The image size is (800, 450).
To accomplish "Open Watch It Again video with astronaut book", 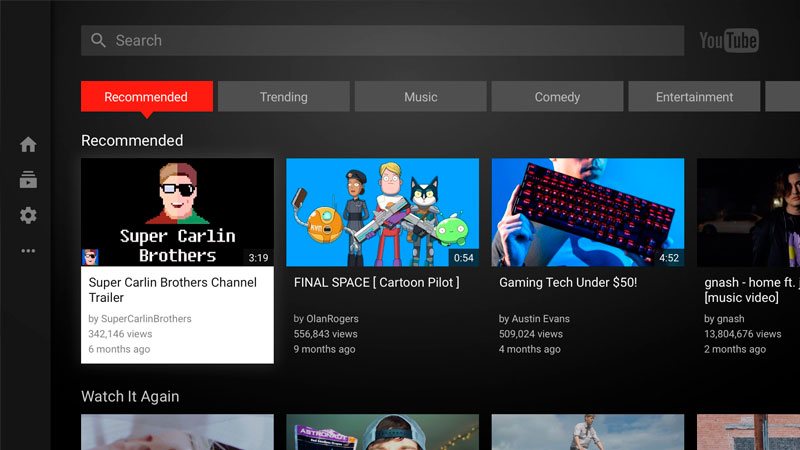I will click(382, 432).
